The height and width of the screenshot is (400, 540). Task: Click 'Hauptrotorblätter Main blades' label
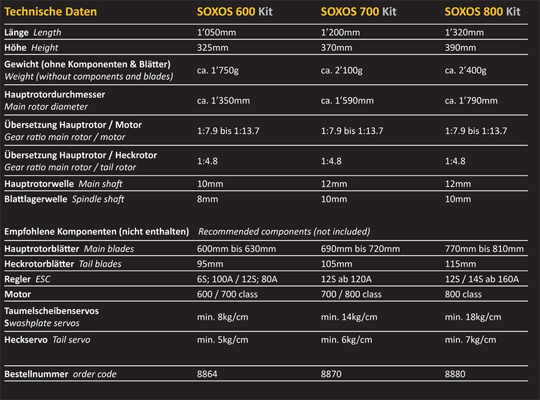69,249
